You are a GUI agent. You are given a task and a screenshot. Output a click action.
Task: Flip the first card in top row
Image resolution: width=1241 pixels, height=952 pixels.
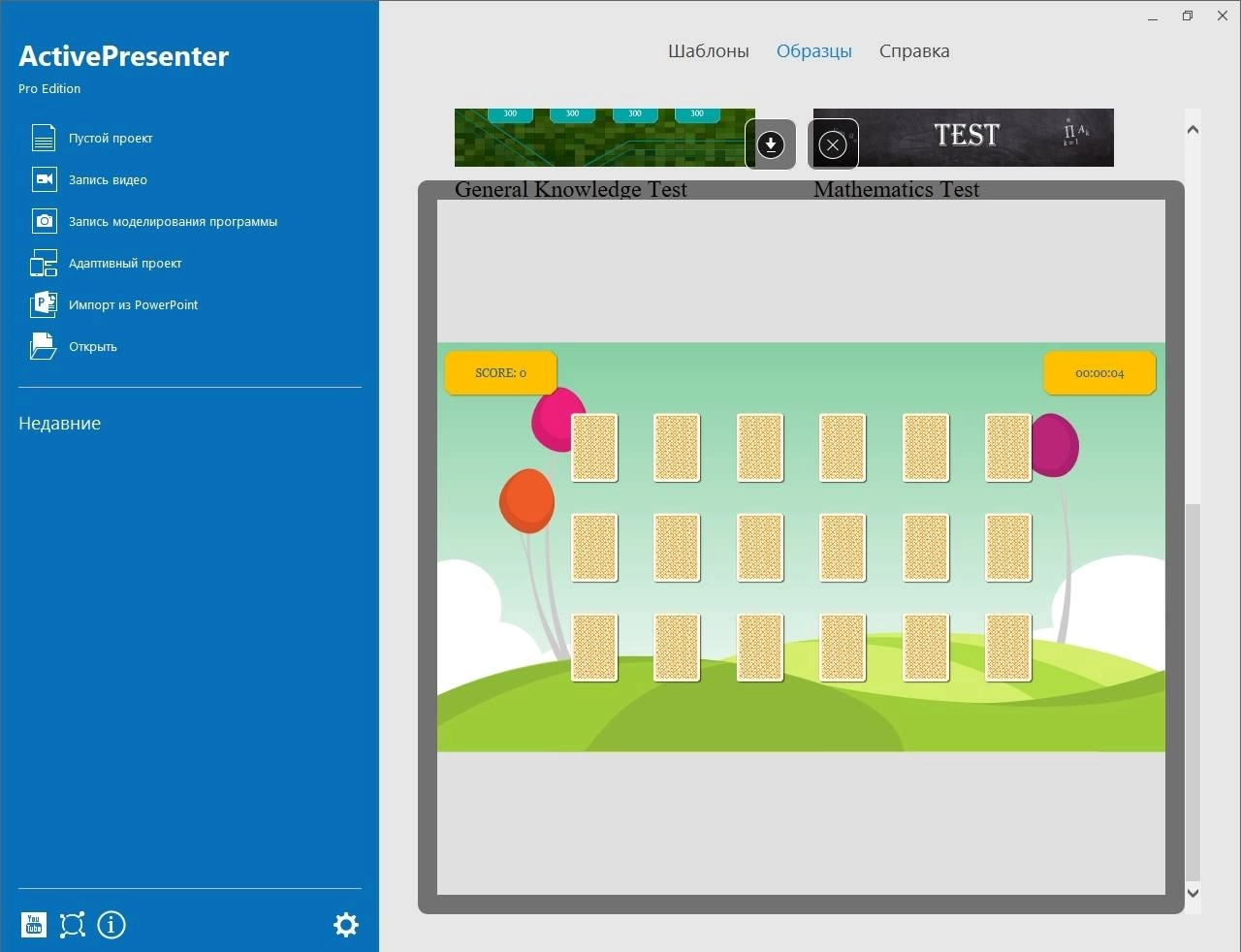click(594, 448)
